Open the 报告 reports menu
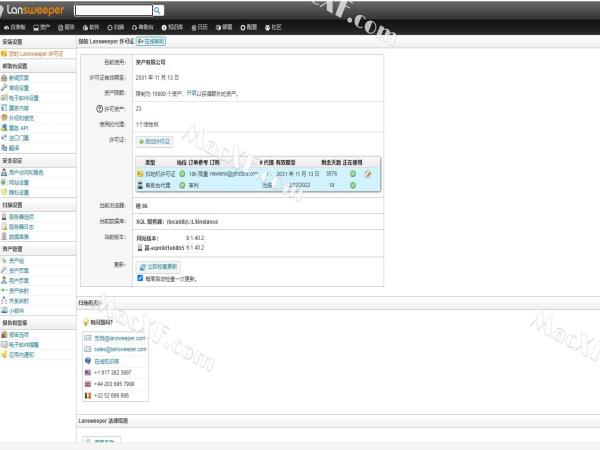Screen dimensions: 600x450 (x=66, y=28)
